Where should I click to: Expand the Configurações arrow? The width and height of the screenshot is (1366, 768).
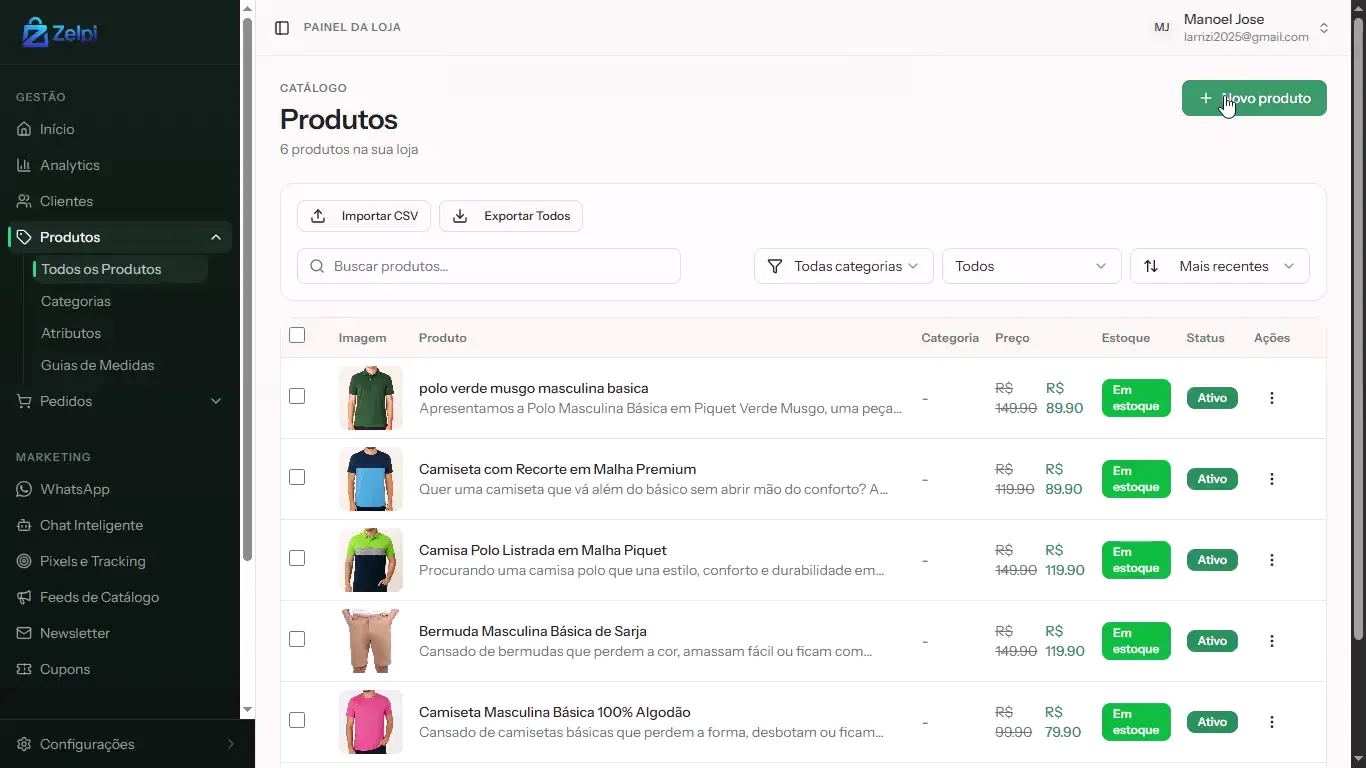point(231,744)
